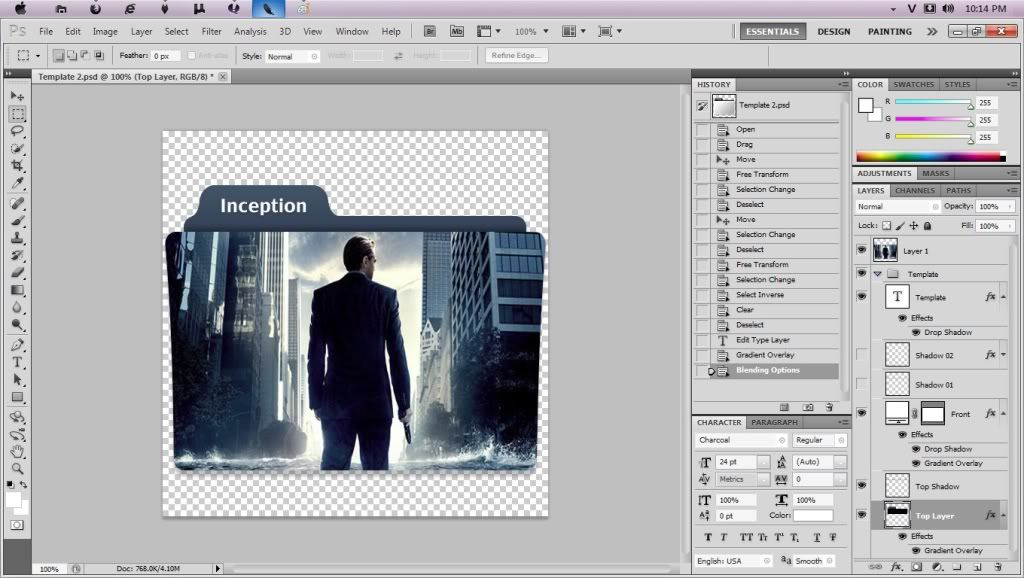Image resolution: width=1024 pixels, height=578 pixels.
Task: Select the Brush tool
Action: (17, 220)
